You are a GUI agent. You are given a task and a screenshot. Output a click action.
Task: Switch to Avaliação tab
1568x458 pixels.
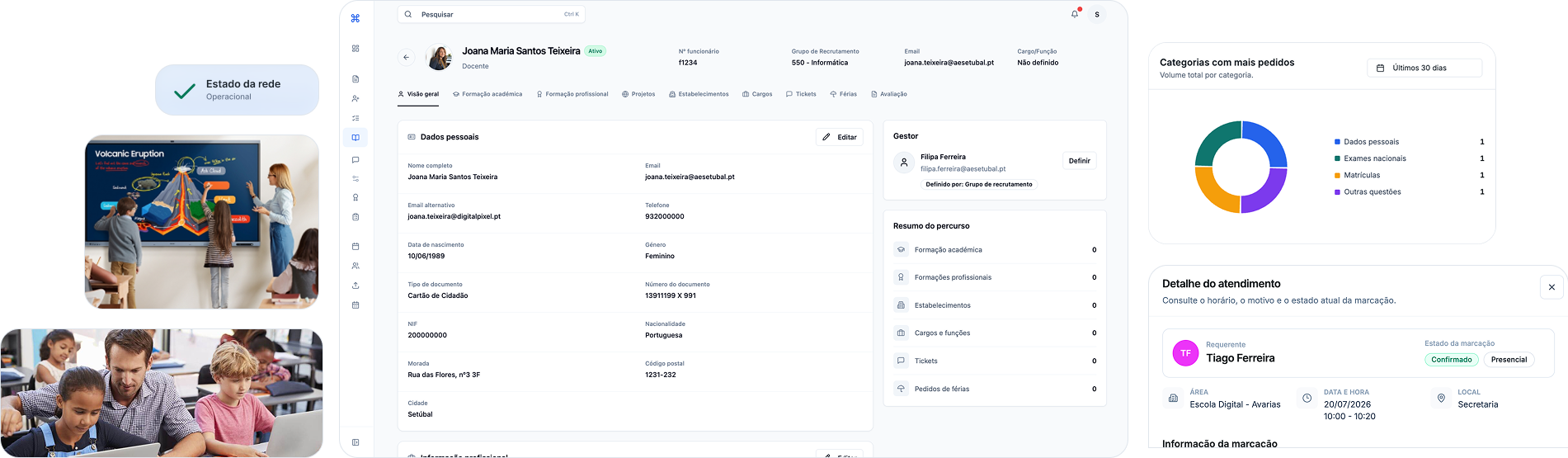tap(889, 94)
